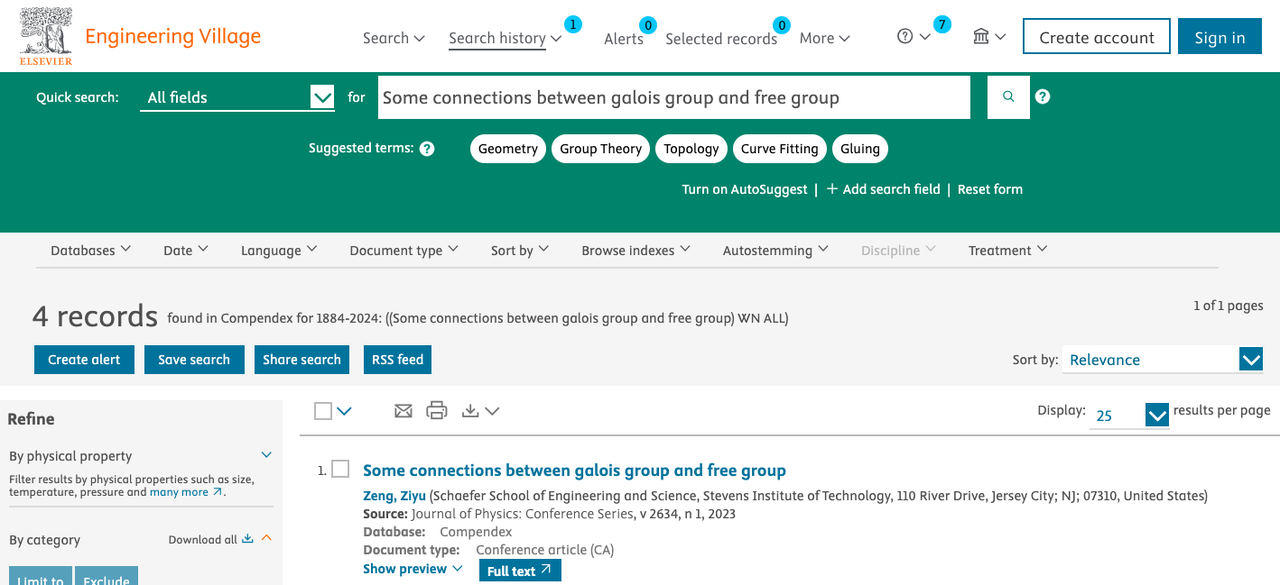
Task: Open the Sort by Relevance dropdown
Action: (1165, 360)
